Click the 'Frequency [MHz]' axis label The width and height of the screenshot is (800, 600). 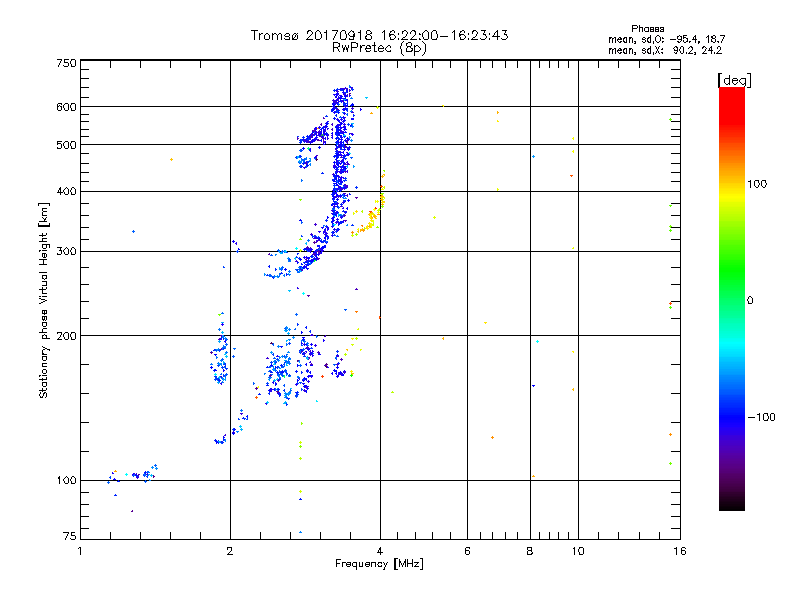379,563
